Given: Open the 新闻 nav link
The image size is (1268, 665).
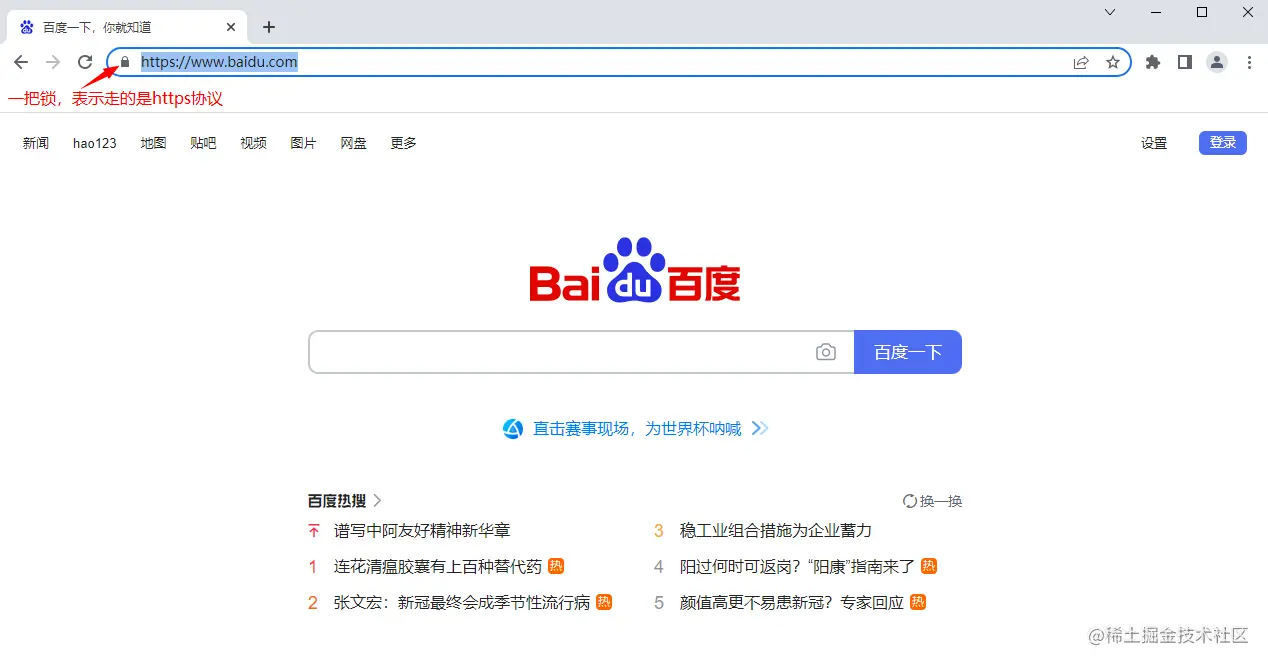Looking at the screenshot, I should tap(36, 143).
